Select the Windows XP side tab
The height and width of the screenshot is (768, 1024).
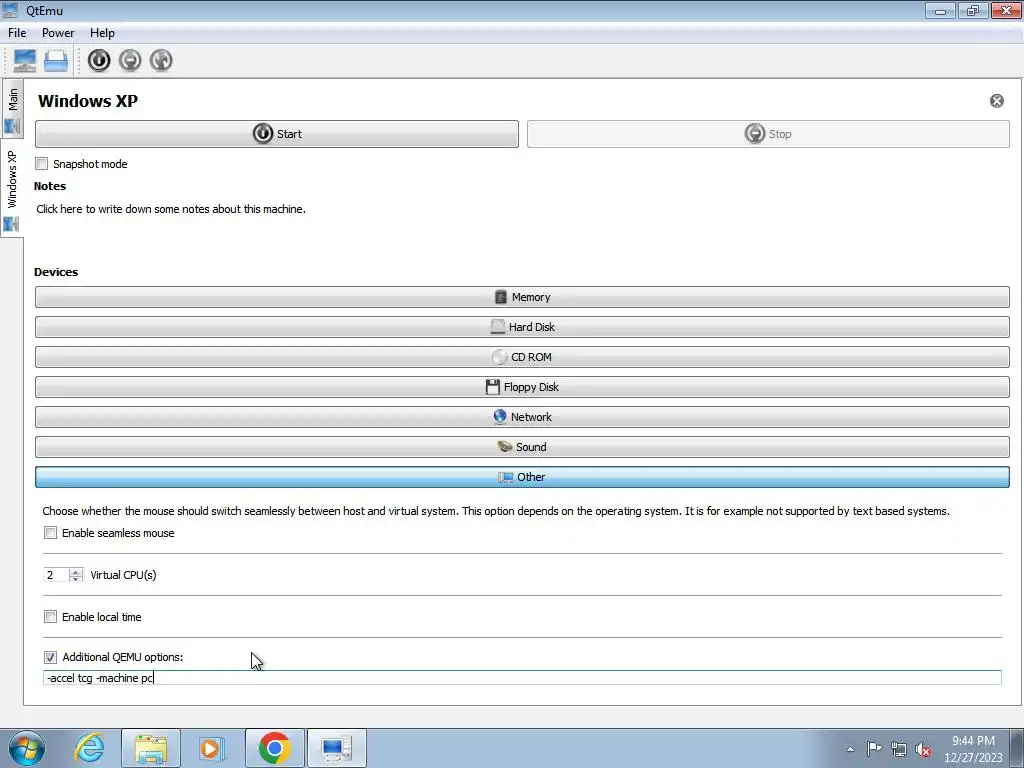click(12, 188)
